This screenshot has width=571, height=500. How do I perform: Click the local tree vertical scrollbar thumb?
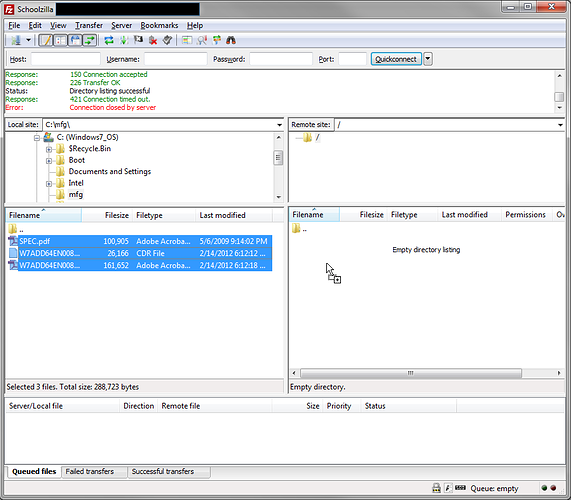pyautogui.click(x=278, y=158)
